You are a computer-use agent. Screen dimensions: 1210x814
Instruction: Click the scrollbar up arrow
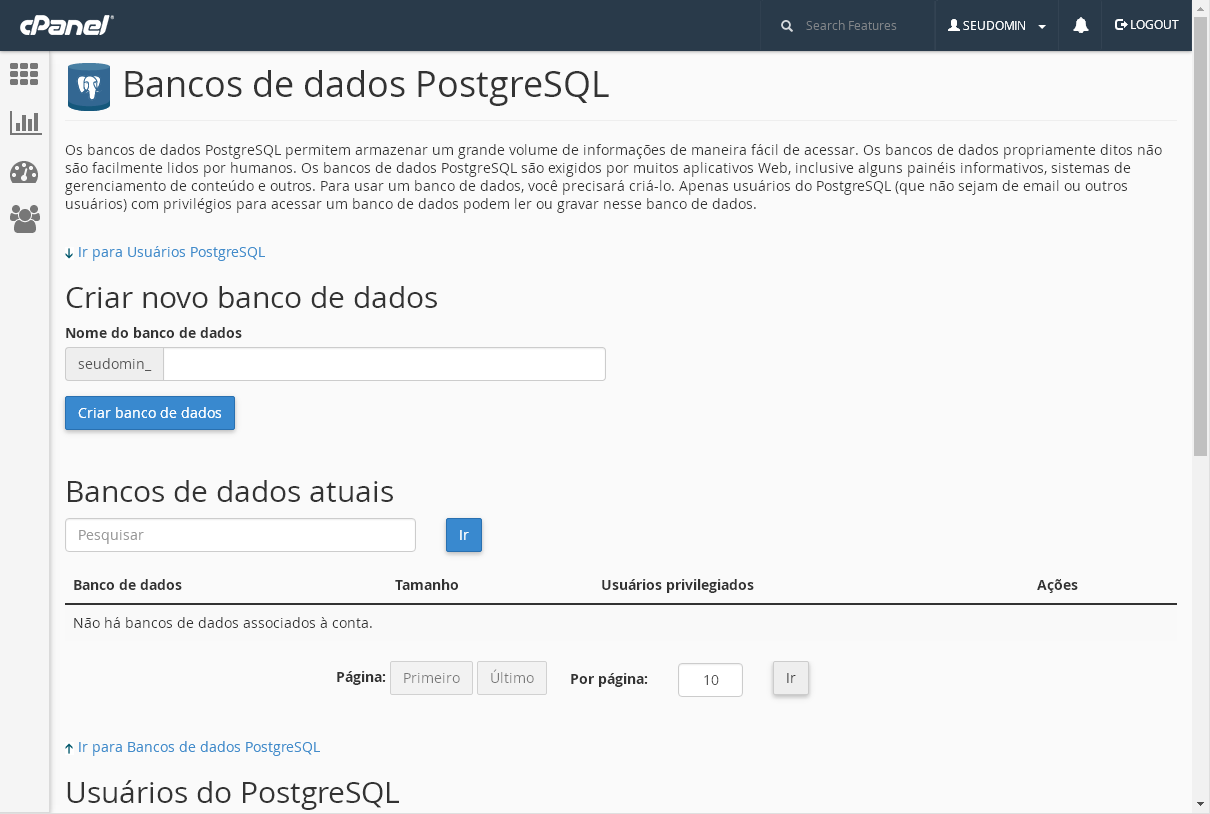point(1201,8)
